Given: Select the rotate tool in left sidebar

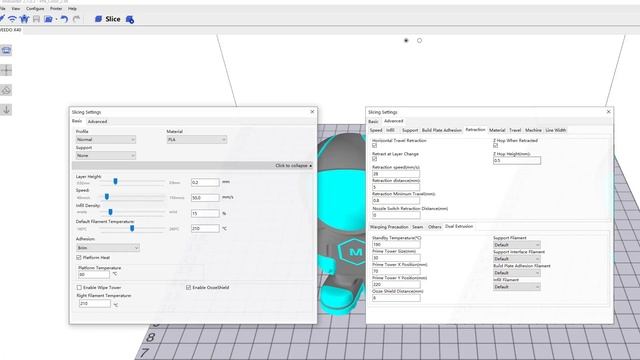Looking at the screenshot, I should pyautogui.click(x=6, y=90).
